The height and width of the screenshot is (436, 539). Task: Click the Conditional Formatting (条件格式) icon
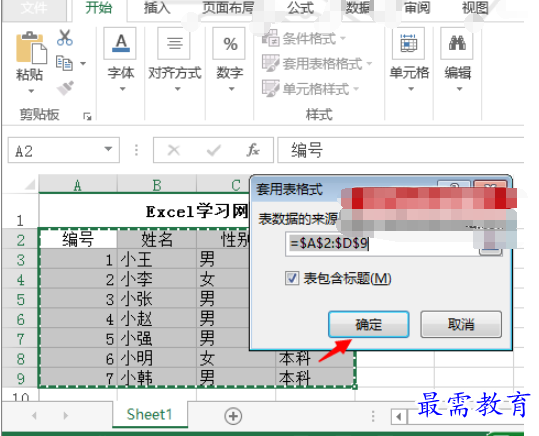pyautogui.click(x=271, y=38)
